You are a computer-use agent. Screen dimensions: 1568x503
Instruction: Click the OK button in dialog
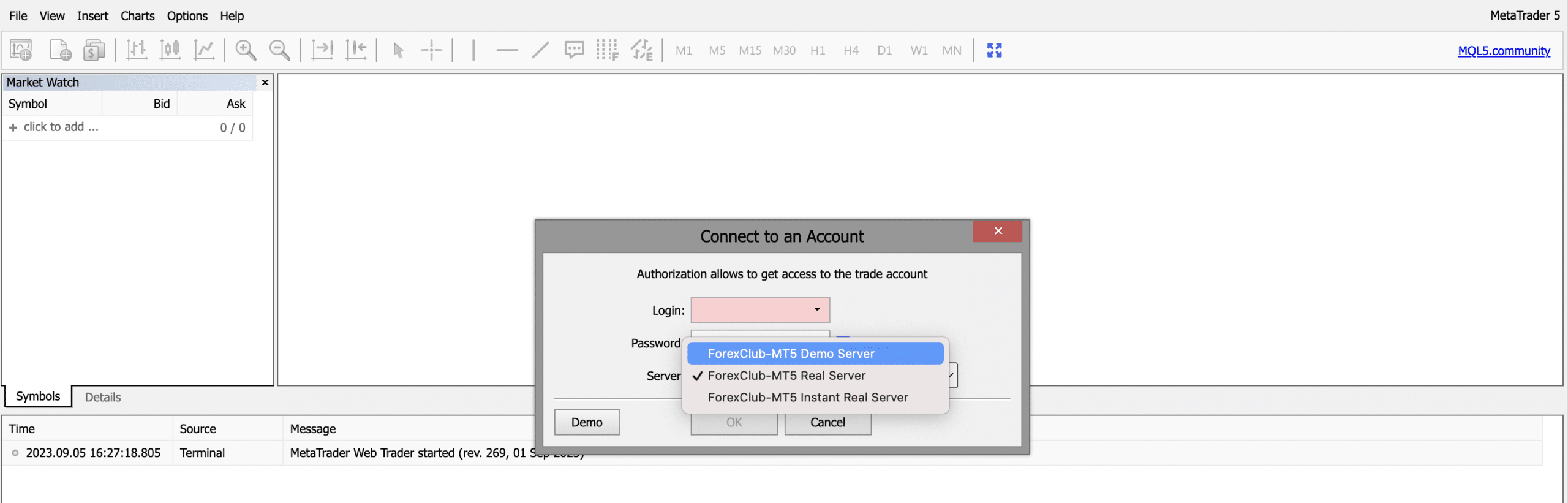(x=734, y=422)
